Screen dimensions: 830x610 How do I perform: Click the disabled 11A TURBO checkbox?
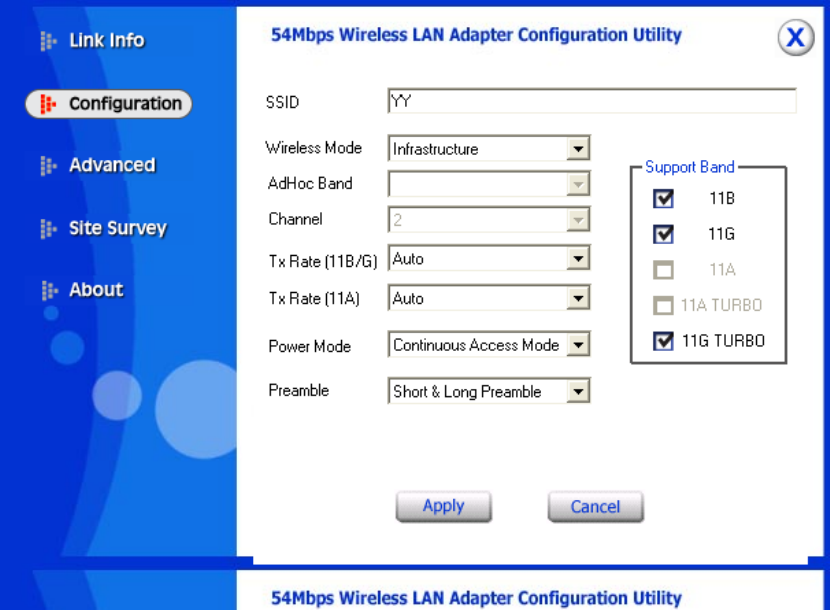[663, 306]
